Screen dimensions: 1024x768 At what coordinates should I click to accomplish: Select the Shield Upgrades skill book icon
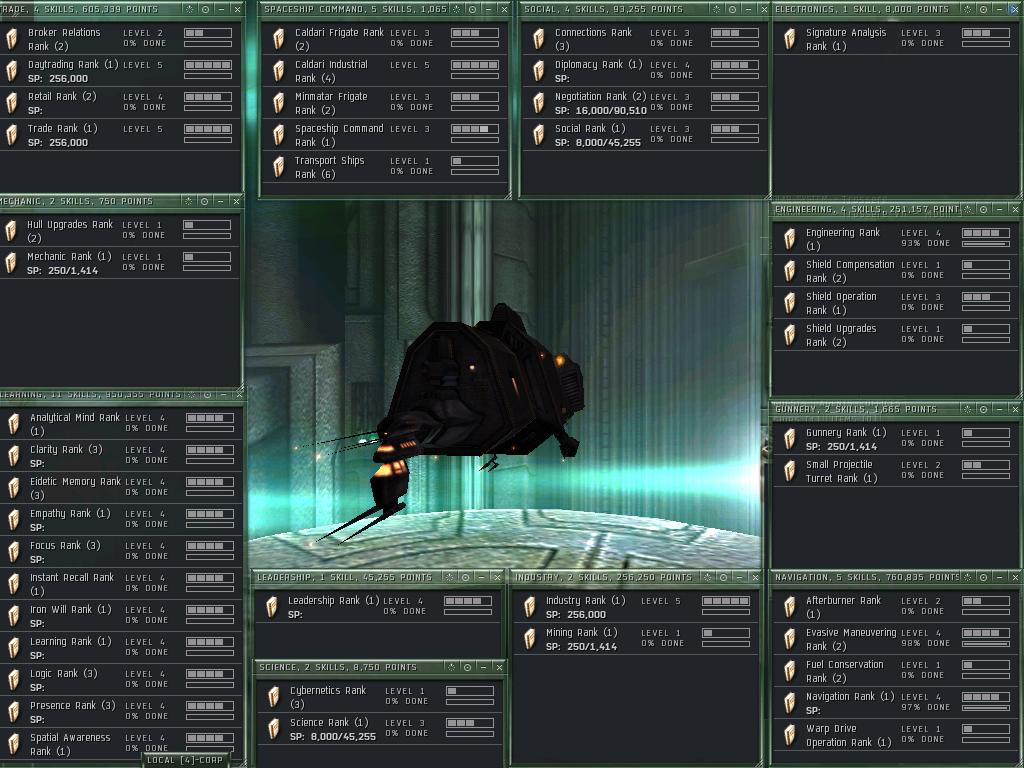pos(790,335)
